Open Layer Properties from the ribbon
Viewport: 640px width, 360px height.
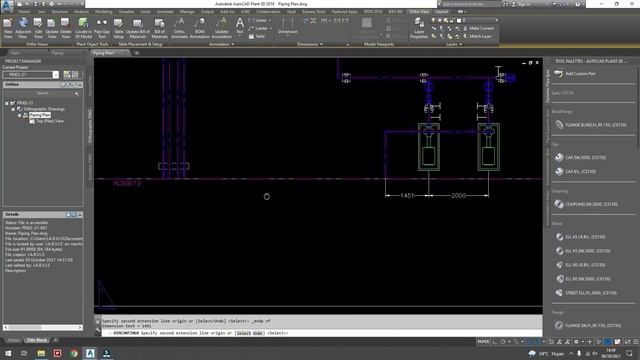click(419, 28)
